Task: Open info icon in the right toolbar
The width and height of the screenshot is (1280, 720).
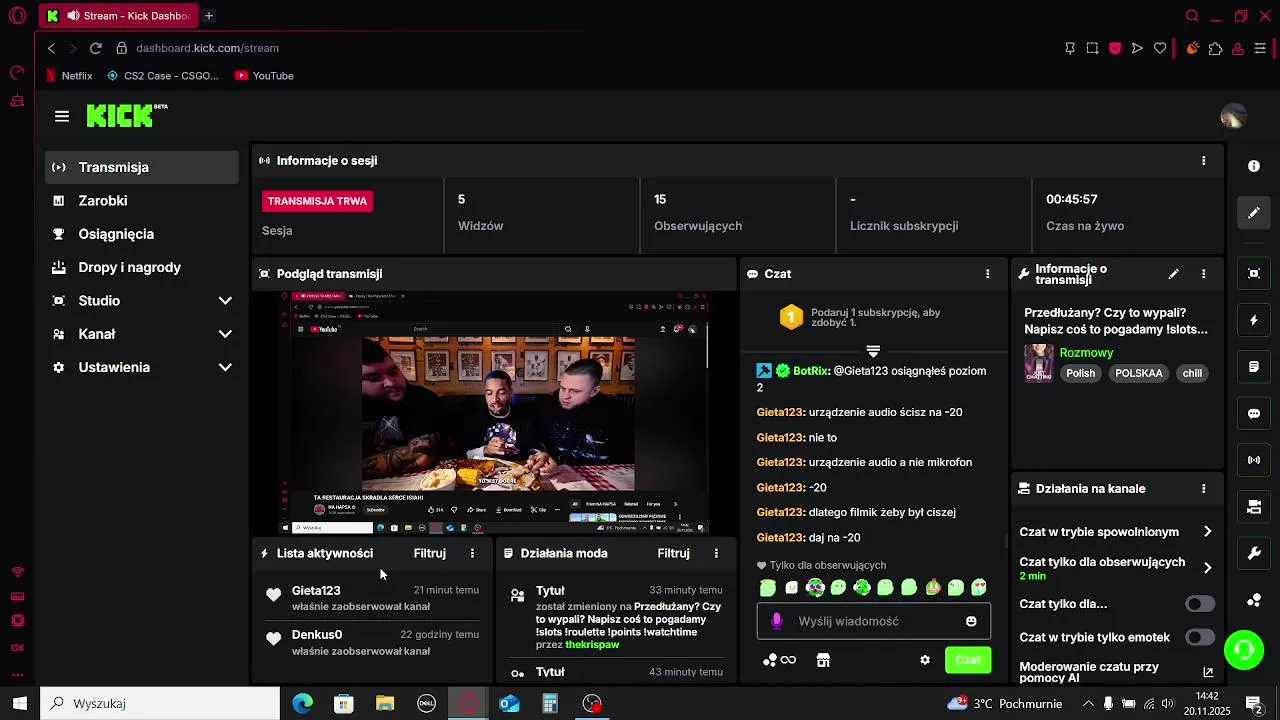Action: pos(1254,166)
